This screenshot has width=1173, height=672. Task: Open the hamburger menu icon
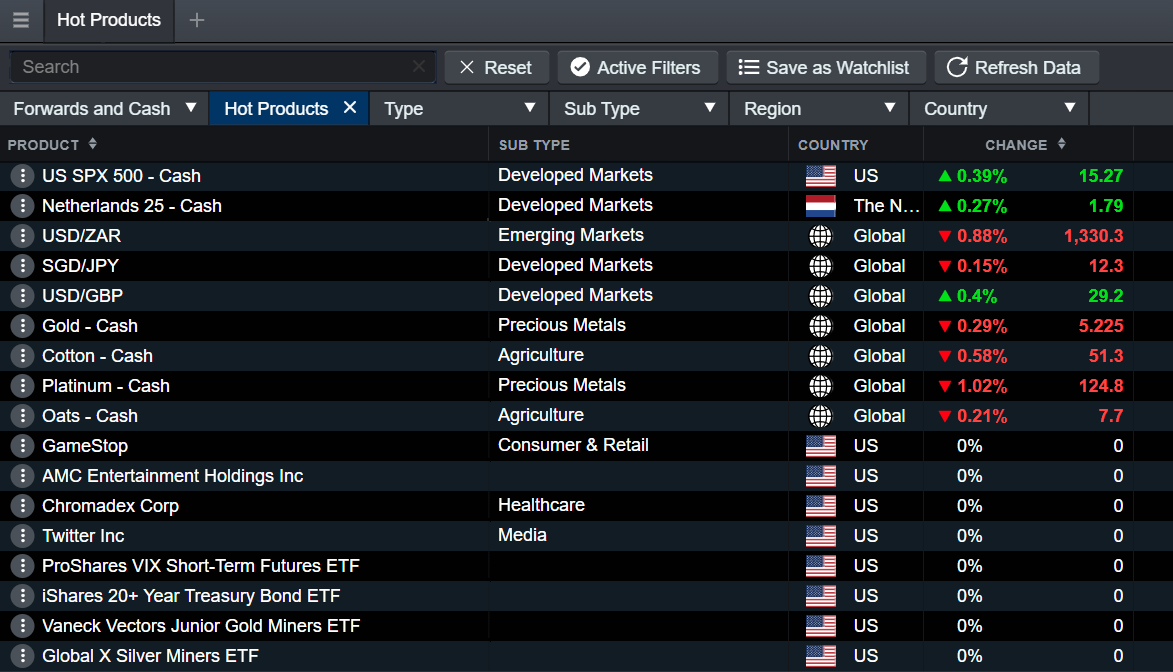click(21, 20)
